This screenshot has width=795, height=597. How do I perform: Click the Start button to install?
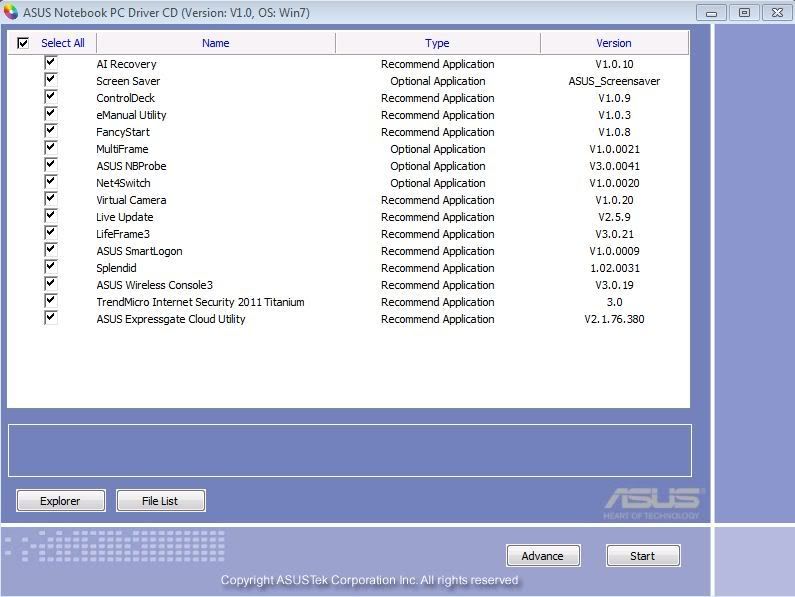643,556
